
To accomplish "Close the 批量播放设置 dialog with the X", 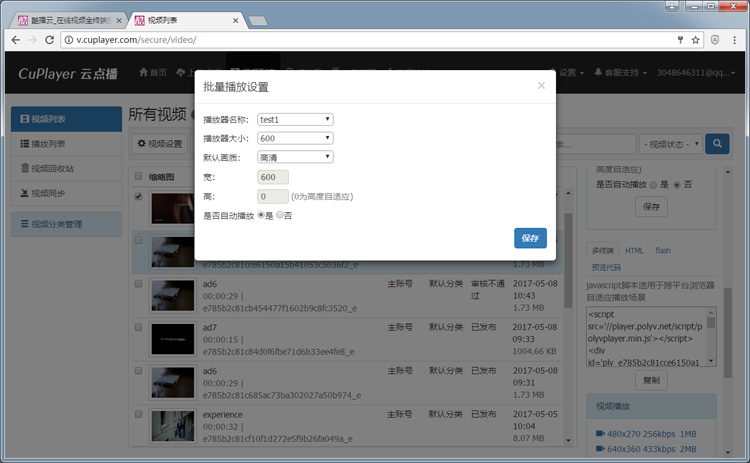I will pyautogui.click(x=541, y=86).
